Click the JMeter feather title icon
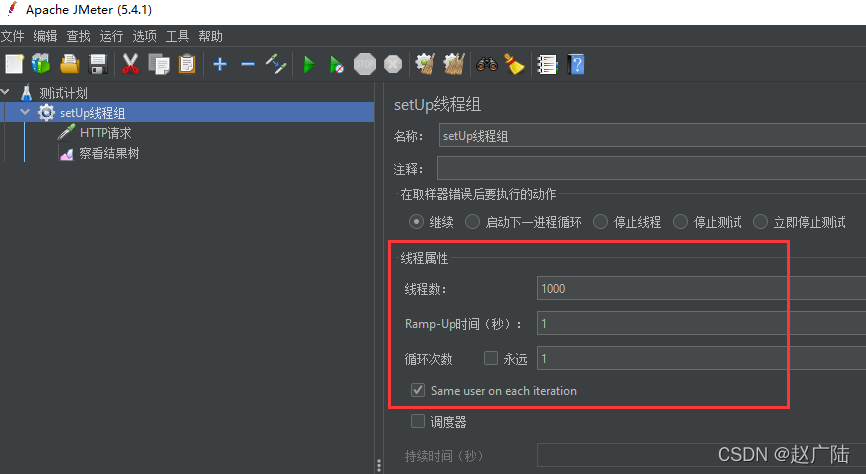This screenshot has width=866, height=474. tap(12, 9)
